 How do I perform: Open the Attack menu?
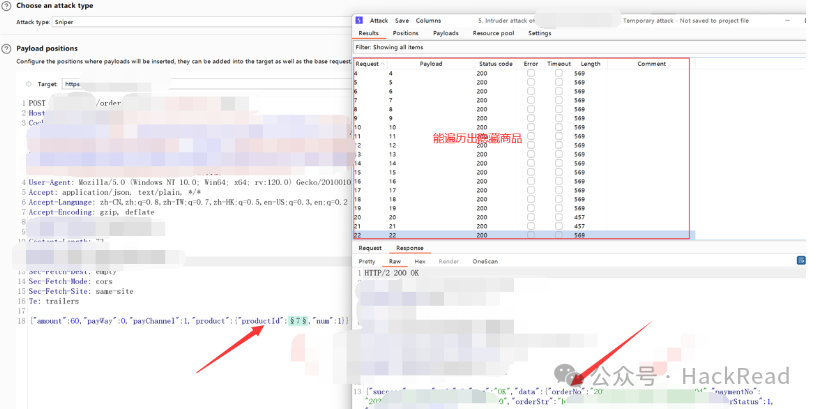(379, 20)
